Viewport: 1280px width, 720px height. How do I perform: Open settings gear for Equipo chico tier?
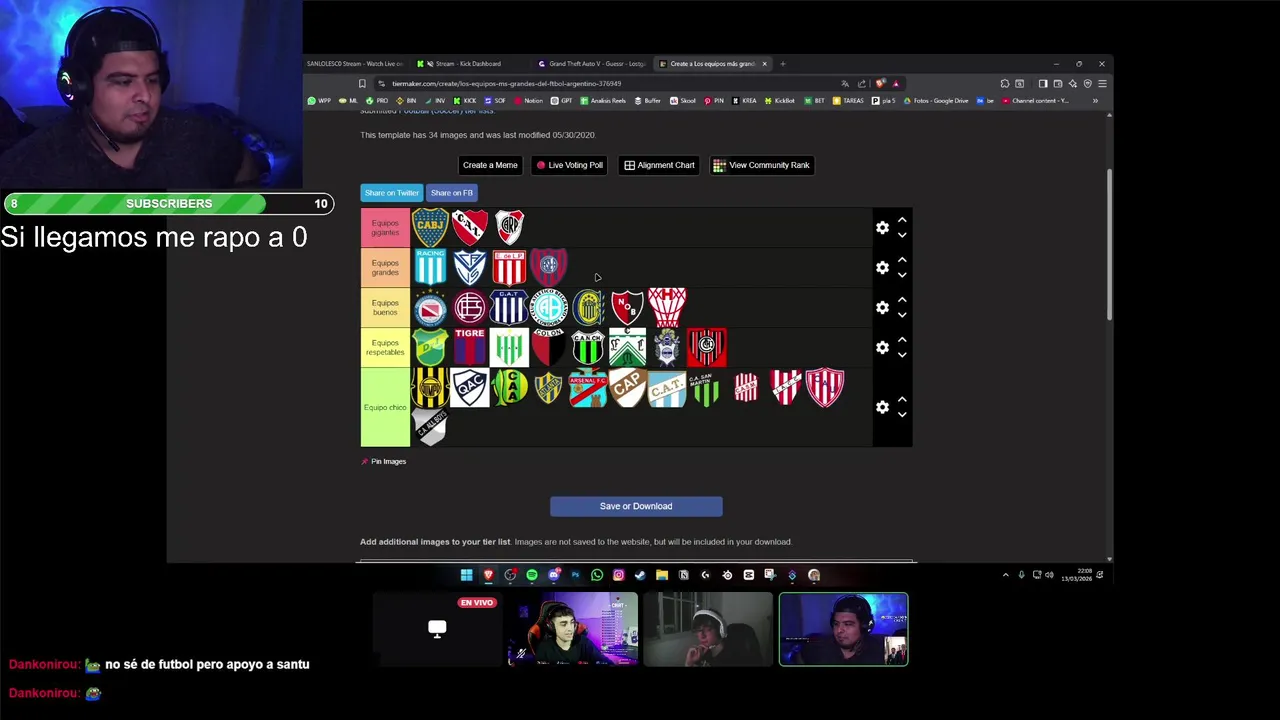coord(882,407)
